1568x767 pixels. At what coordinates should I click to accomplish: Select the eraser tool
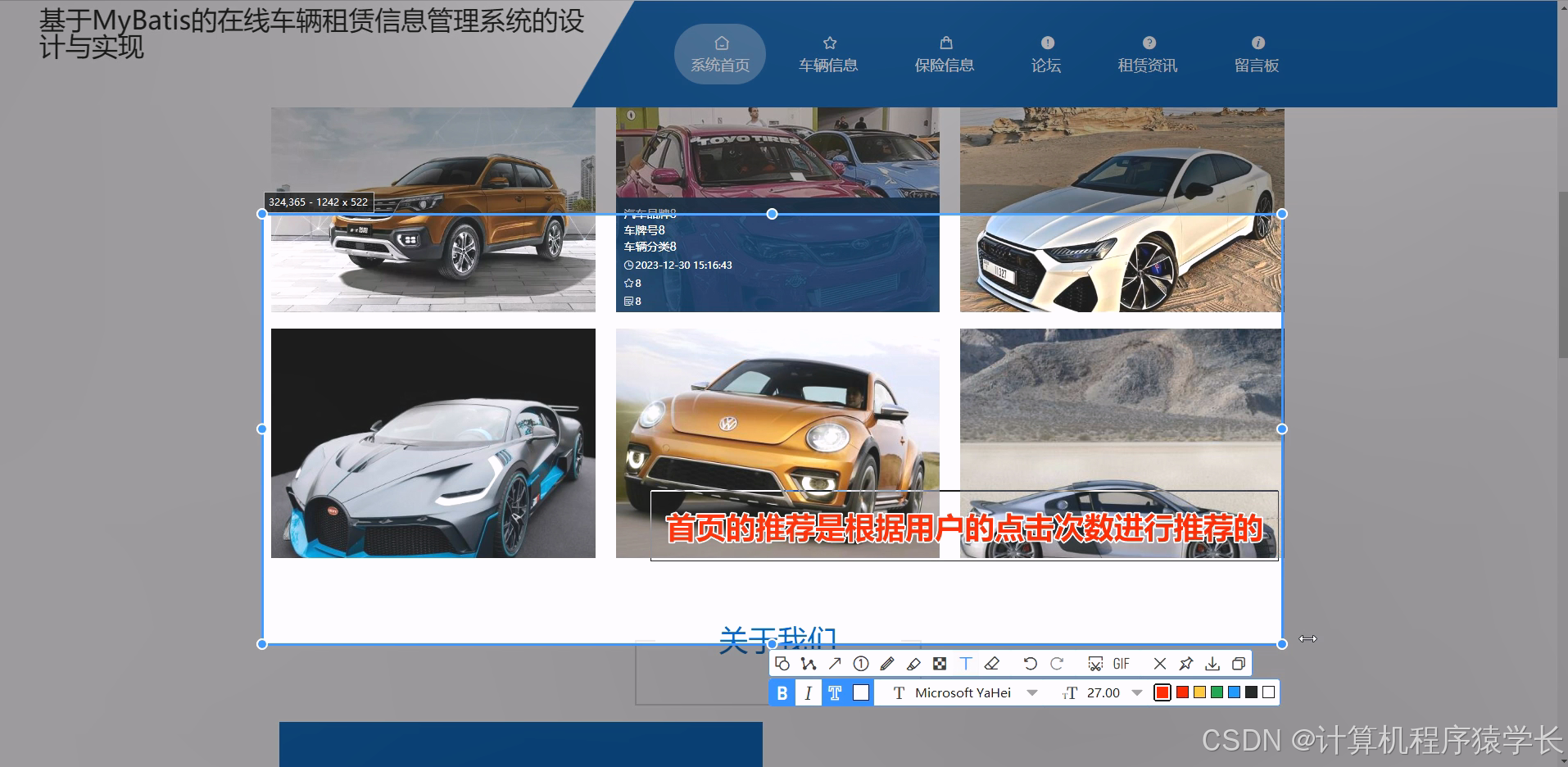point(992,664)
